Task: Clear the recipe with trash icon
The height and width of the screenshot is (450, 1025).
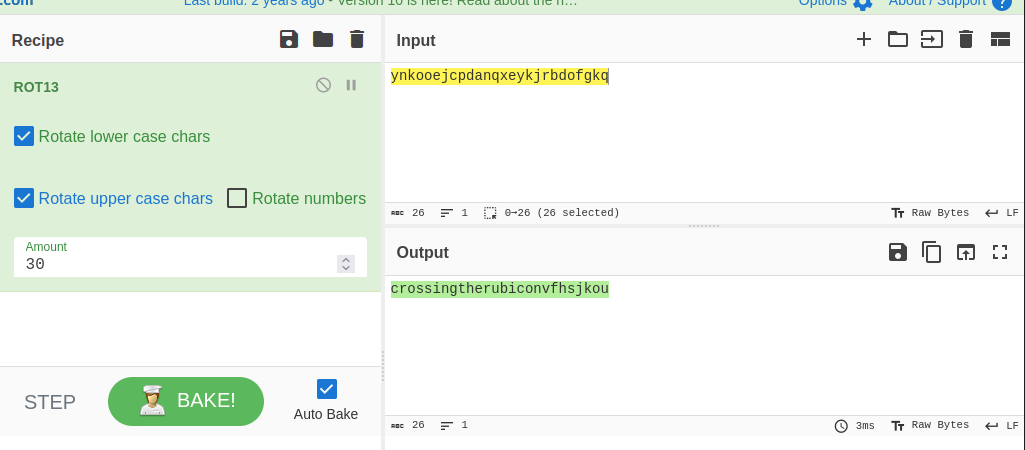Action: tap(357, 39)
